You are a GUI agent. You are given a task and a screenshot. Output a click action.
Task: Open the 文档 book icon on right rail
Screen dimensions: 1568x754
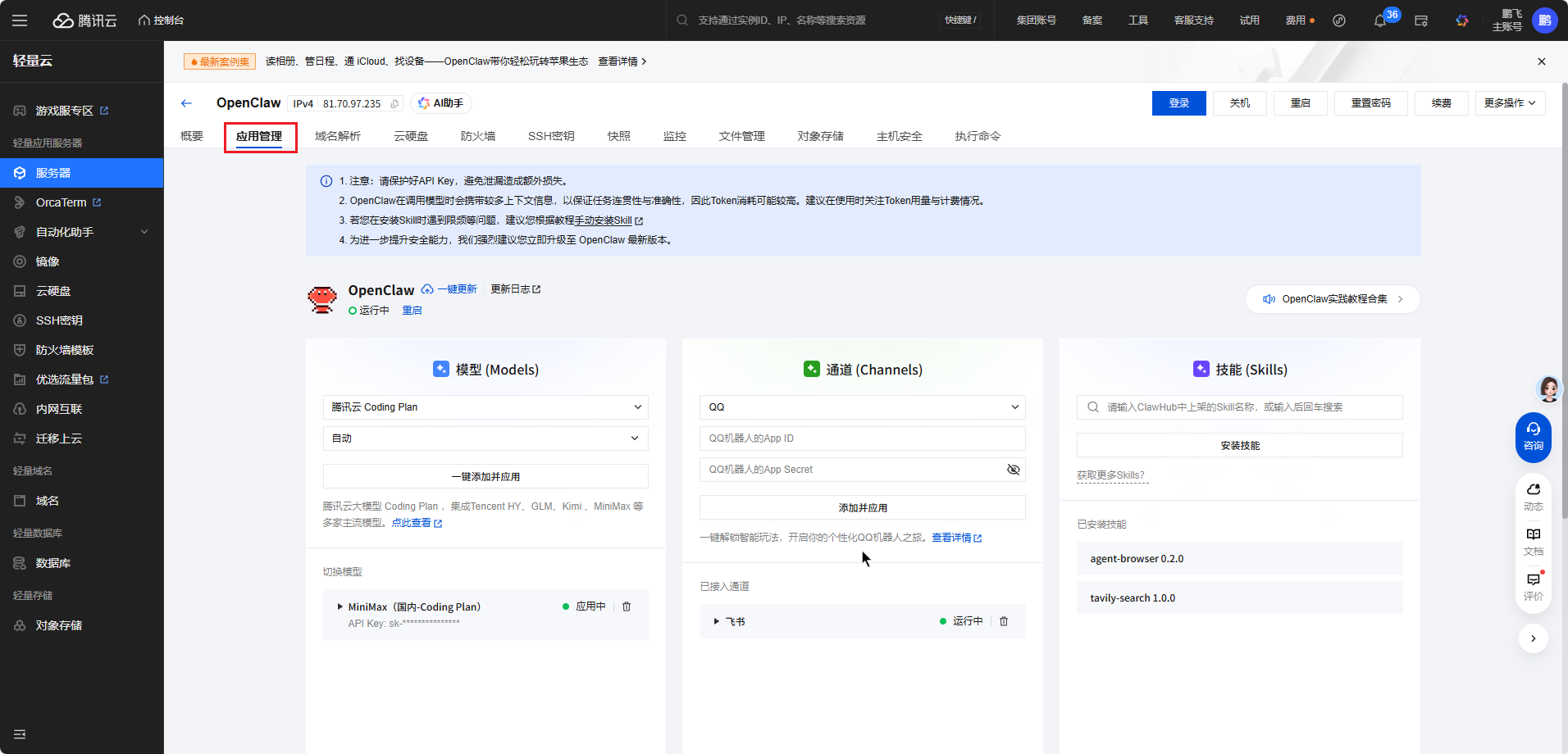pyautogui.click(x=1533, y=540)
